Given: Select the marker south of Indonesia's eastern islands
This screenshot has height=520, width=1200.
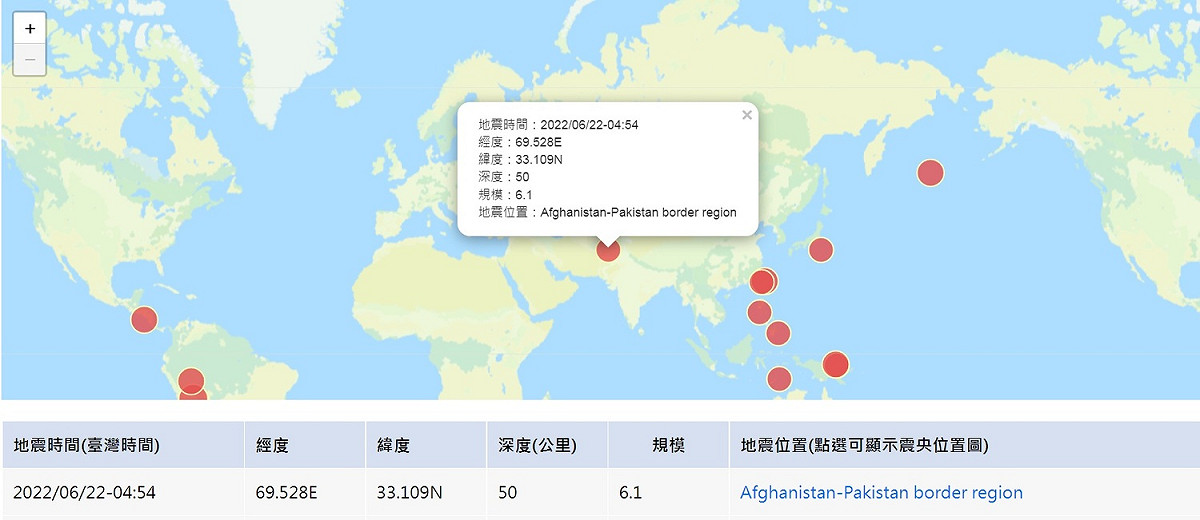Looking at the screenshot, I should click(779, 379).
